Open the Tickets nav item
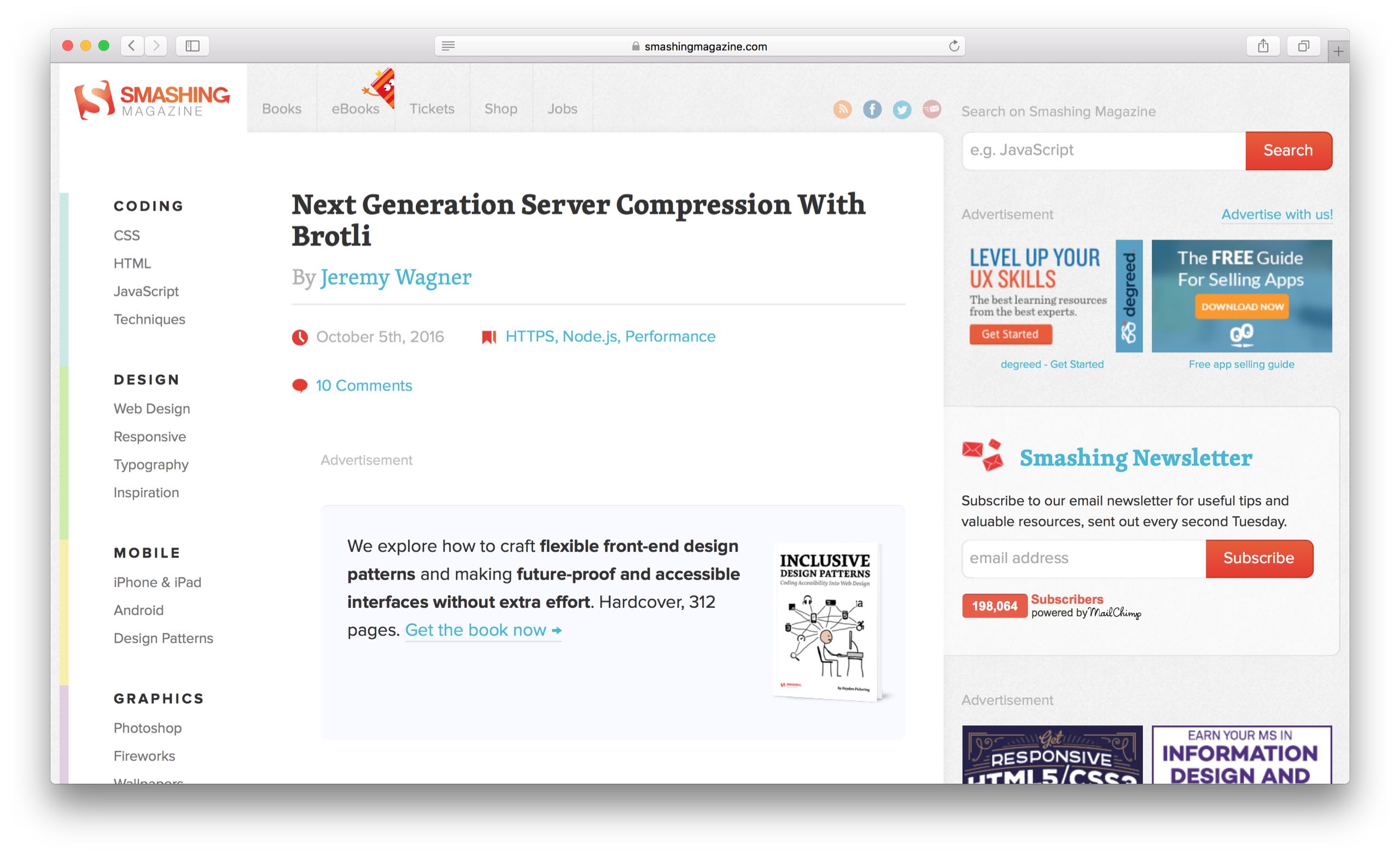The image size is (1400, 856). (x=432, y=108)
